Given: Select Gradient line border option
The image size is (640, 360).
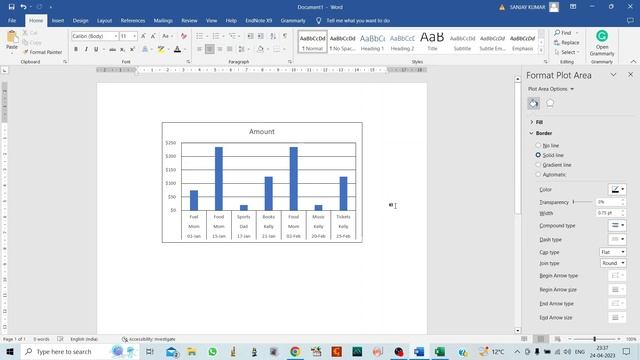Looking at the screenshot, I should 553,165.
